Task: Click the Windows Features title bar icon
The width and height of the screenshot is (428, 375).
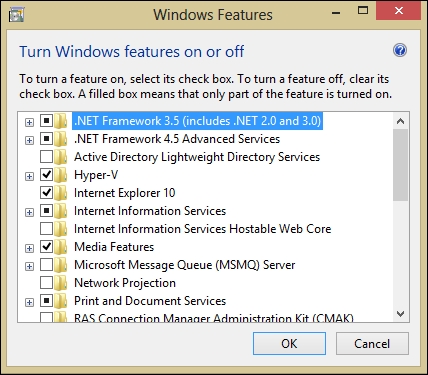Action: [x=17, y=15]
